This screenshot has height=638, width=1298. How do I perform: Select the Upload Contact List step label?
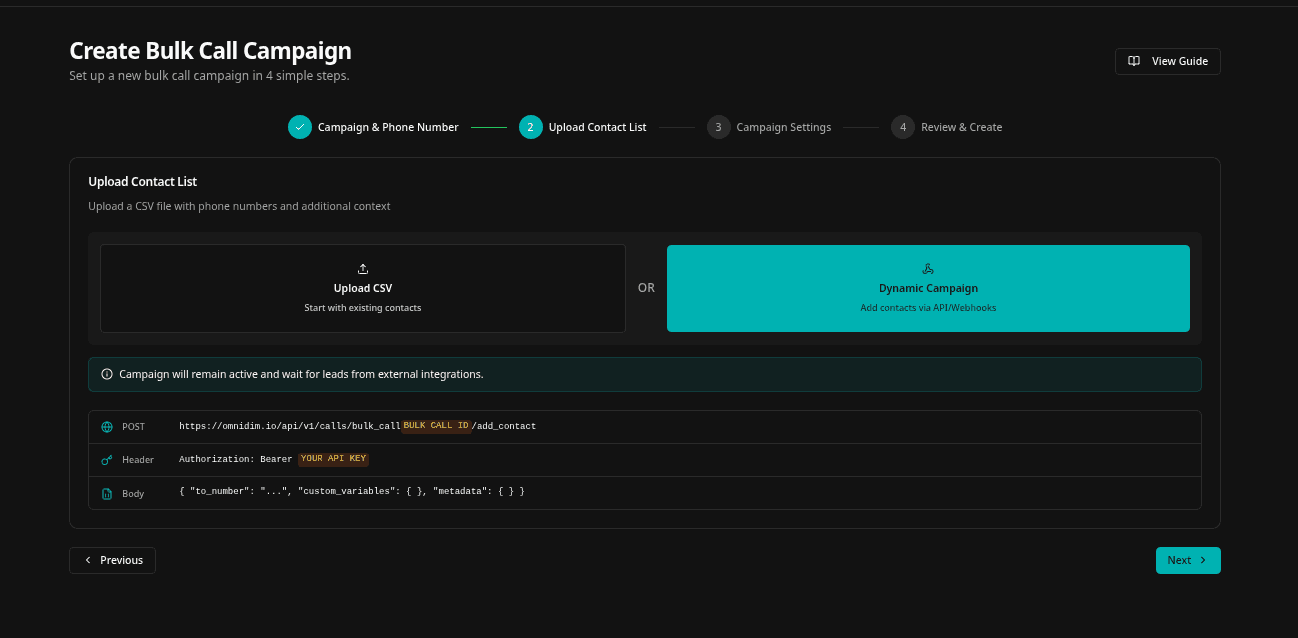coord(597,127)
